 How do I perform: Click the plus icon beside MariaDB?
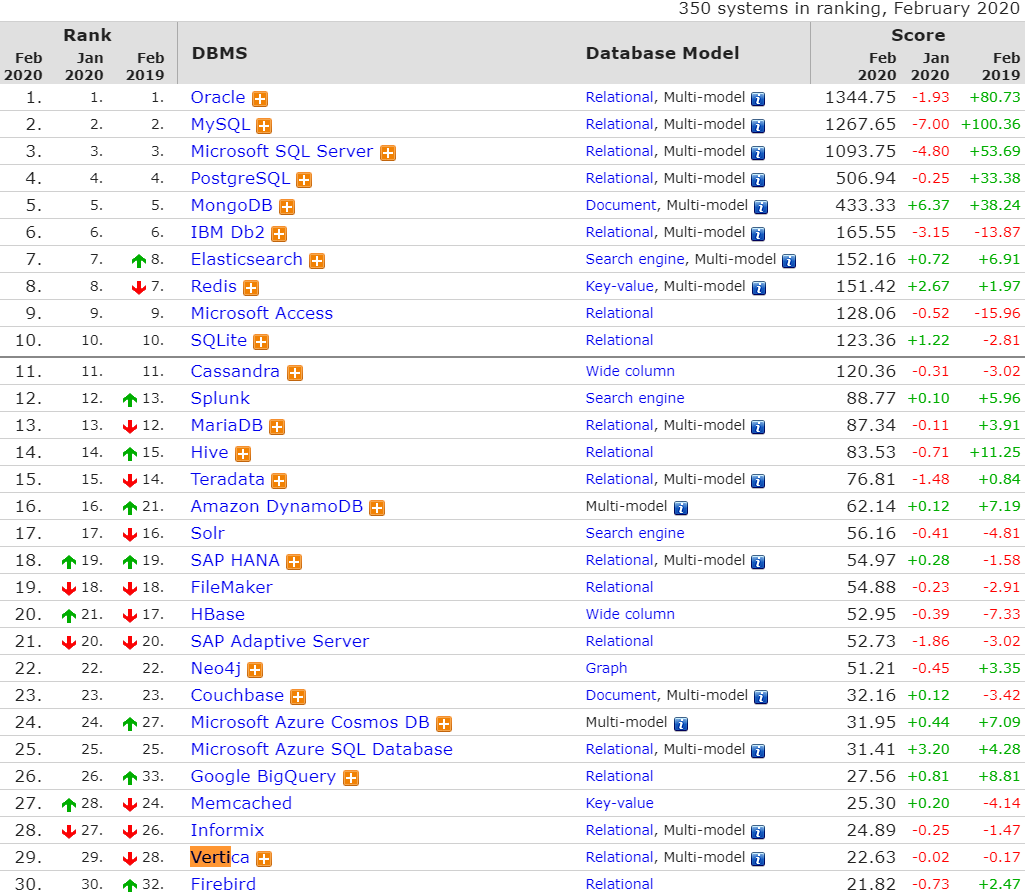[x=277, y=427]
